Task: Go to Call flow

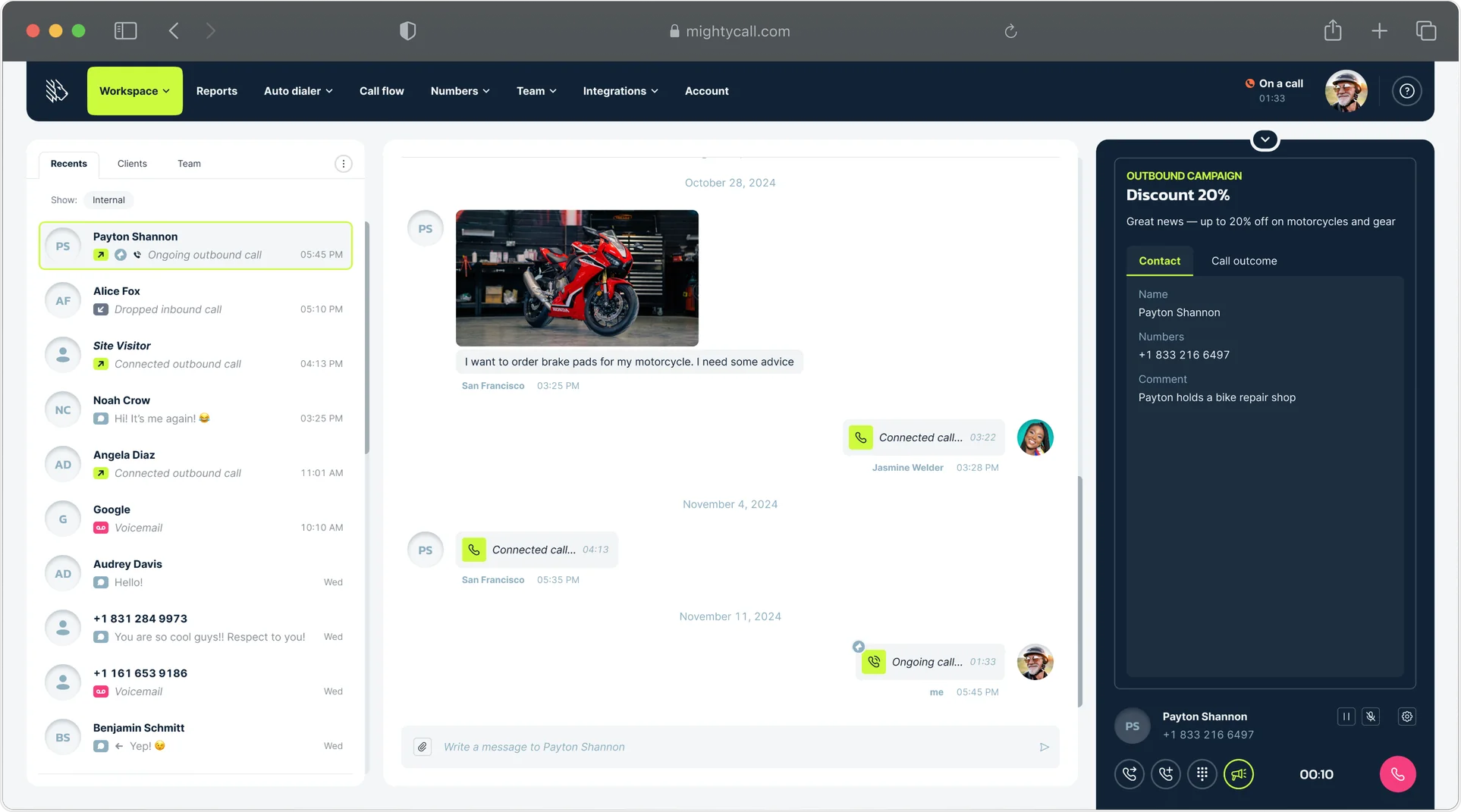Action: pyautogui.click(x=382, y=91)
